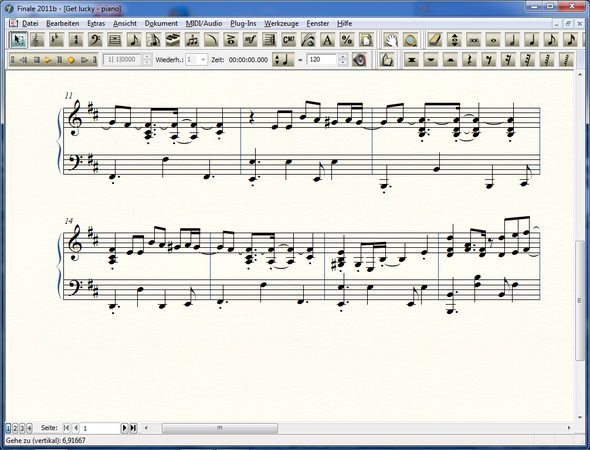Open playback settings speaker icon
Viewport: 590px width, 450px height.
pyautogui.click(x=360, y=59)
